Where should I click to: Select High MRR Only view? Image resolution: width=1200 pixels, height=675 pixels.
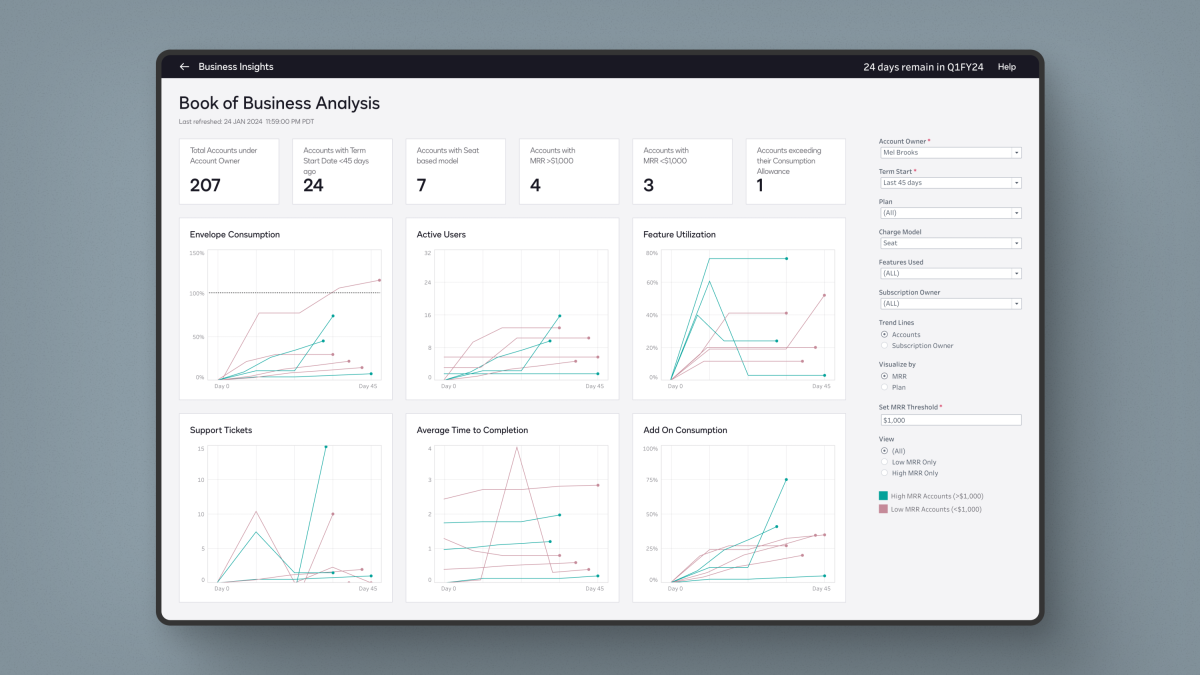coord(884,473)
